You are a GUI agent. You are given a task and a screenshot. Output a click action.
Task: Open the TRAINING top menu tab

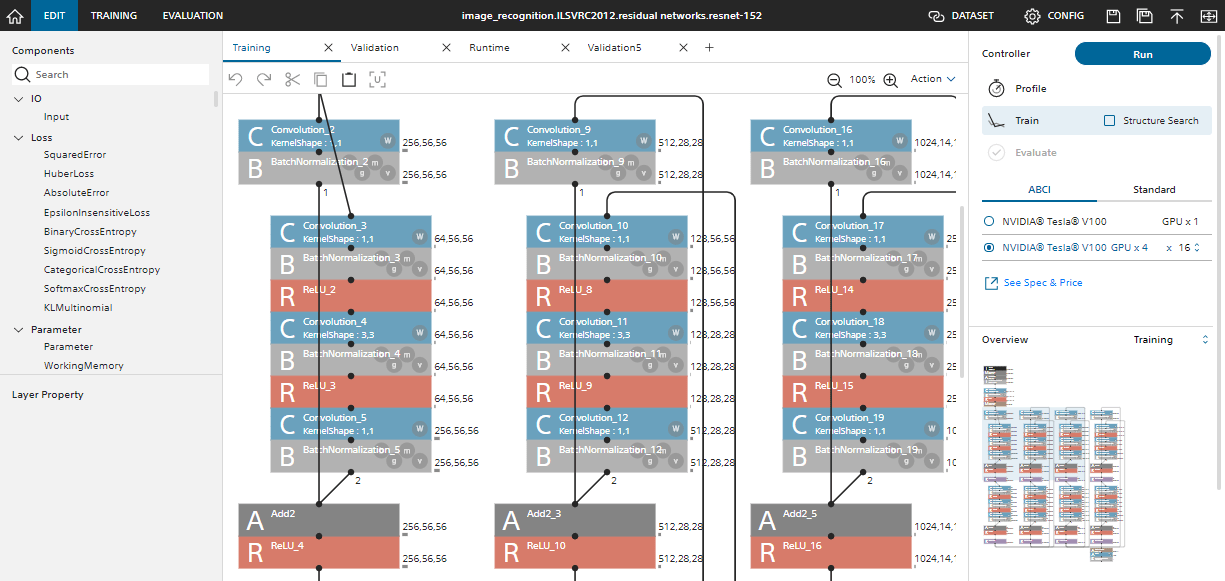click(114, 16)
